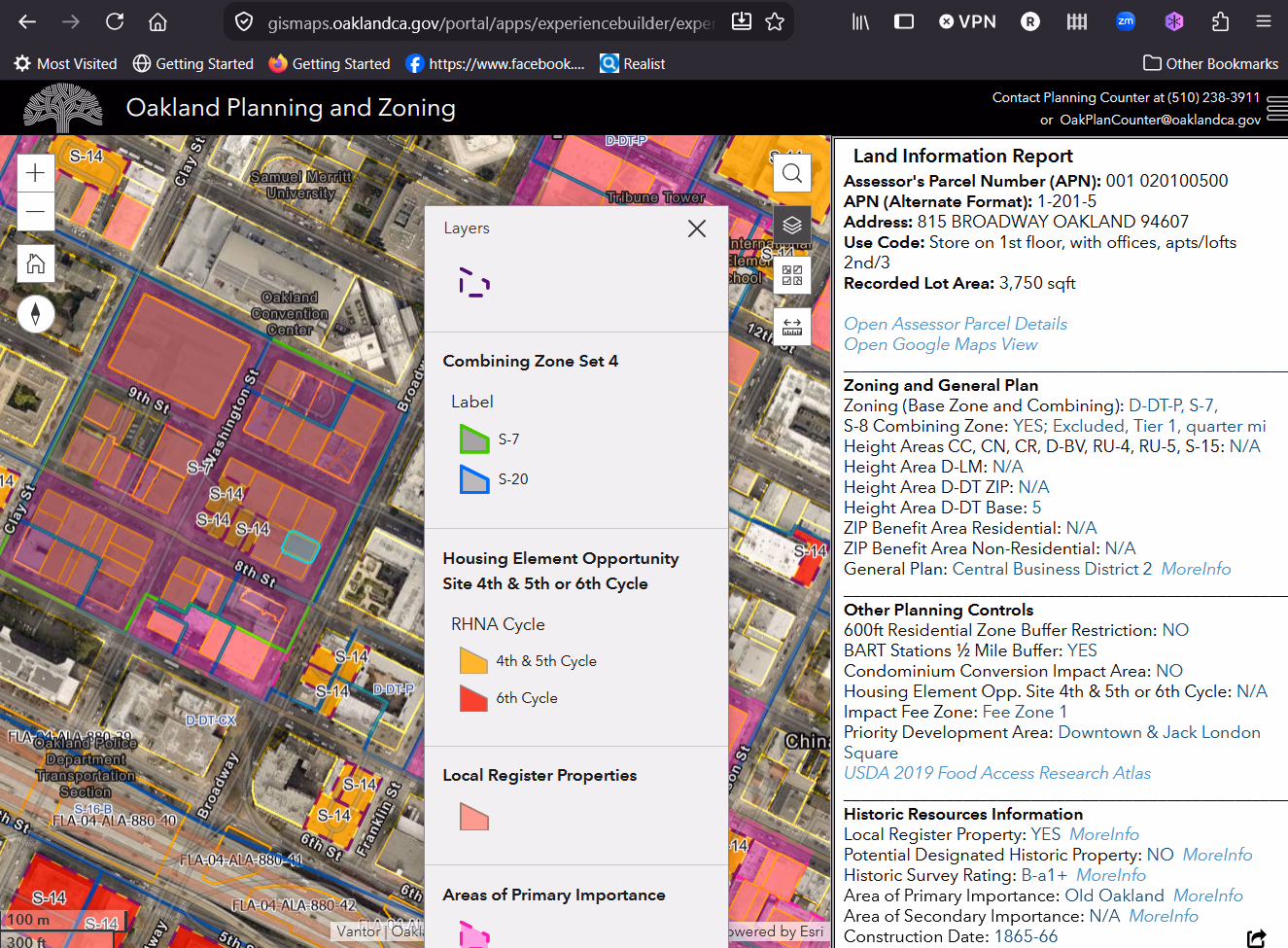Open MoreInfo next to Central Business District 2

(1196, 569)
